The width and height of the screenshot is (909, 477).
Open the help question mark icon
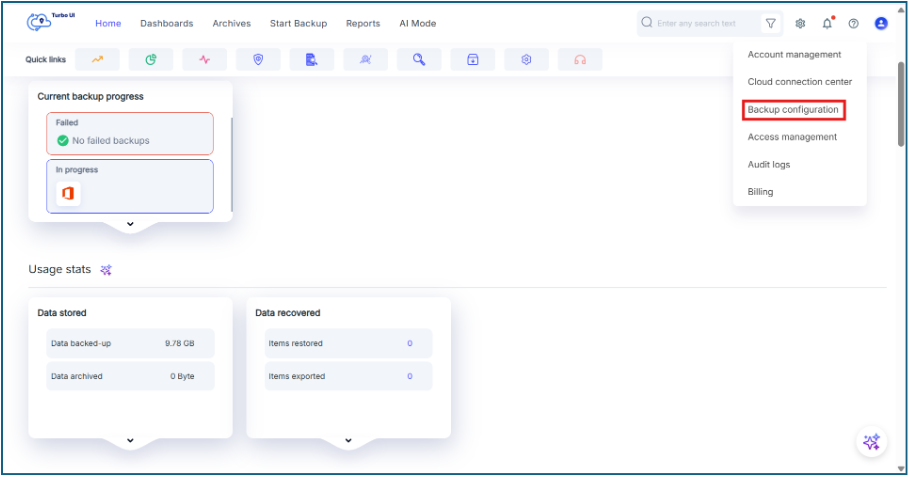coord(853,24)
